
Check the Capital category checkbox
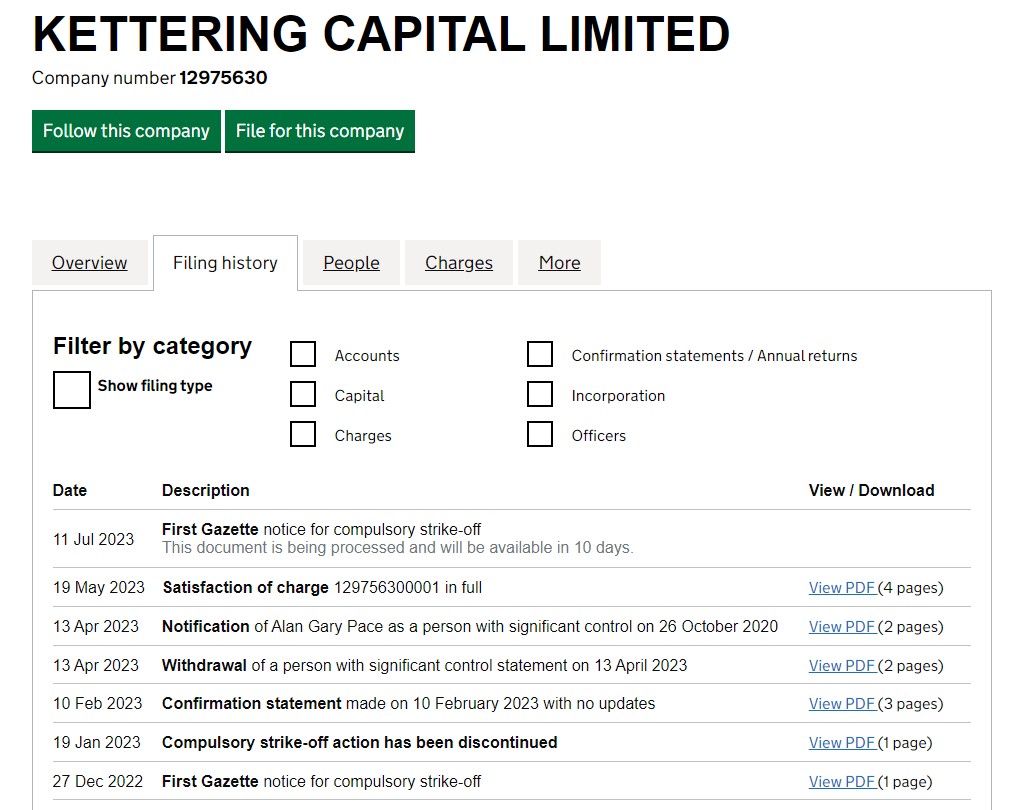click(x=303, y=395)
